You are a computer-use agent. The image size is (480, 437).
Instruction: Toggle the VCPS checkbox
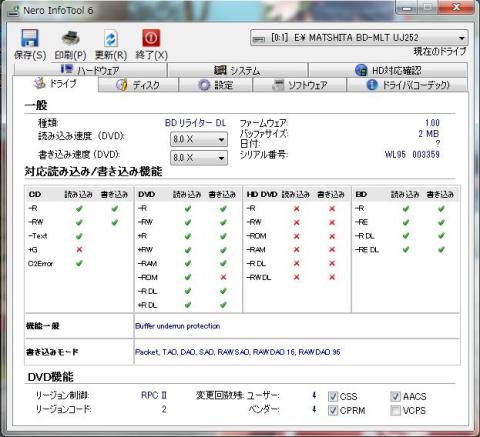pyautogui.click(x=395, y=410)
